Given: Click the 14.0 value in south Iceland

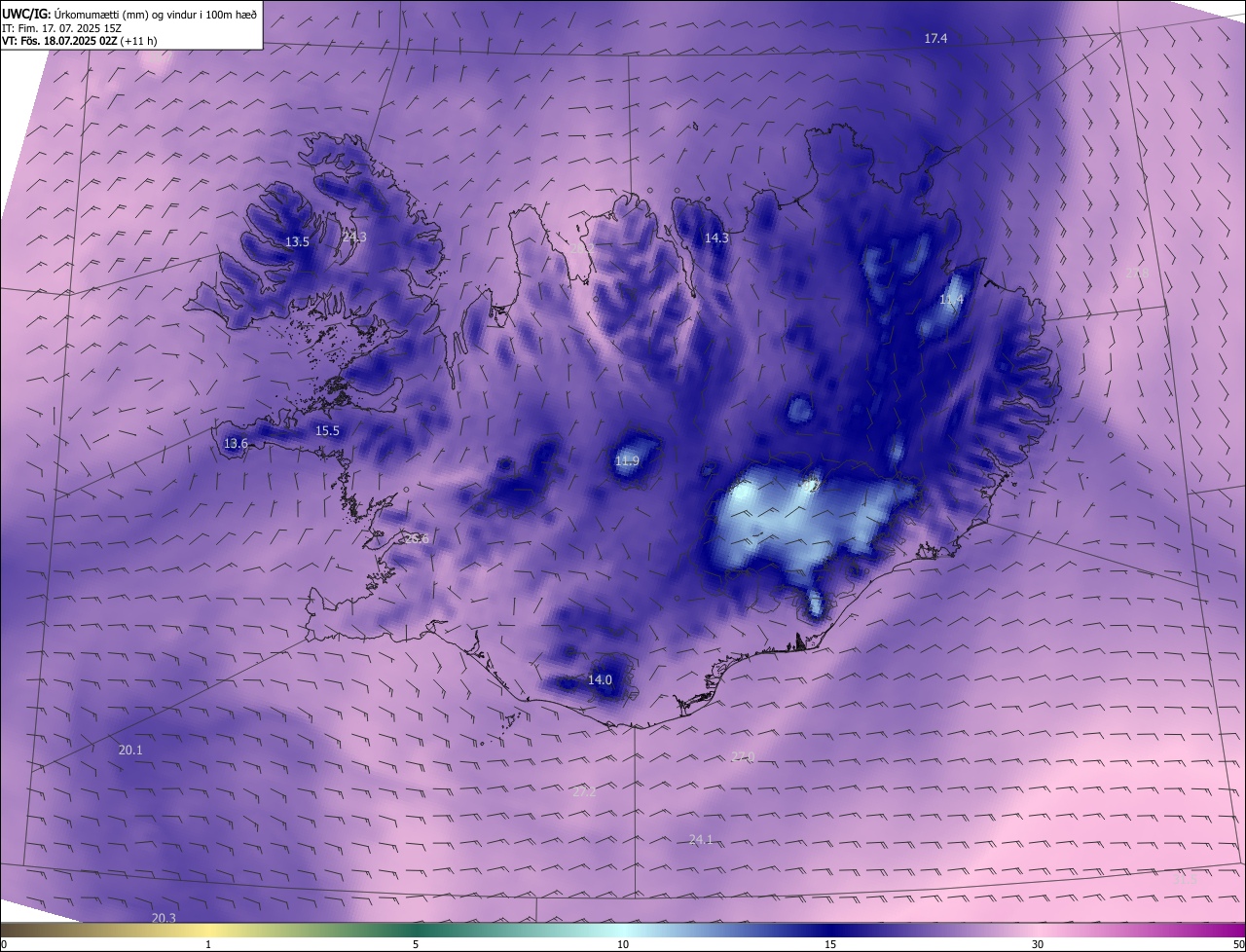Looking at the screenshot, I should coord(600,679).
